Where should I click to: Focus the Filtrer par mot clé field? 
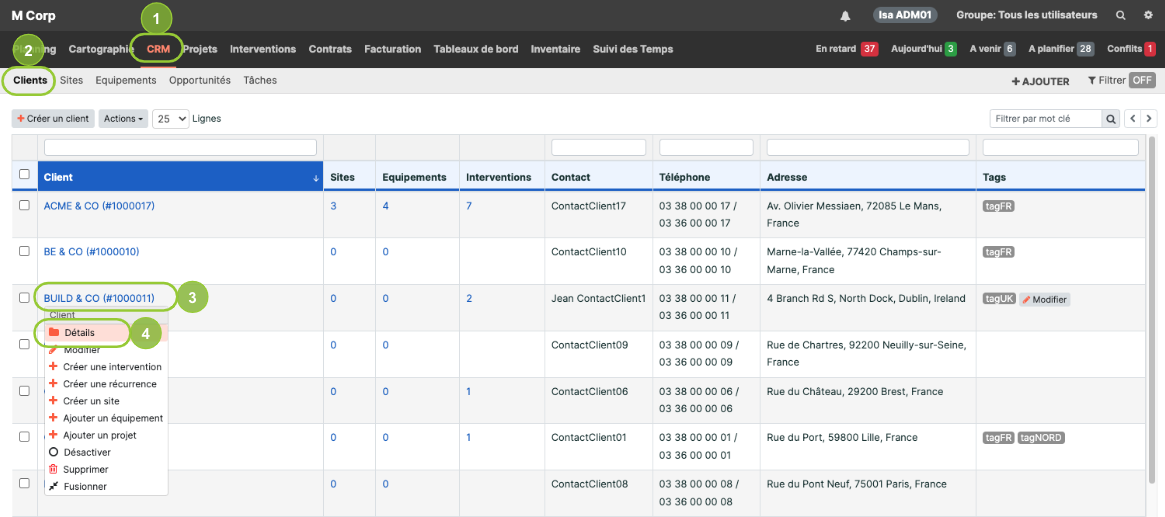tap(1045, 118)
